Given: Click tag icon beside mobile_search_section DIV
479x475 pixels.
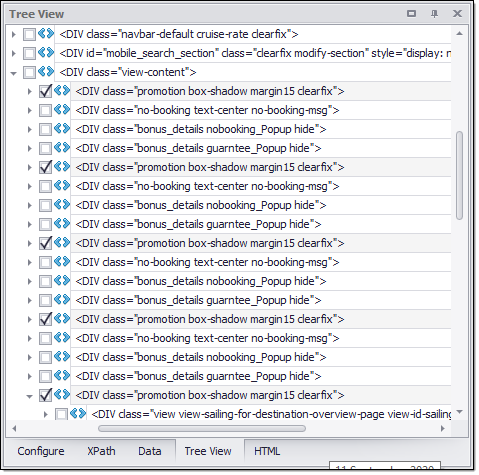Looking at the screenshot, I should pos(46,53).
